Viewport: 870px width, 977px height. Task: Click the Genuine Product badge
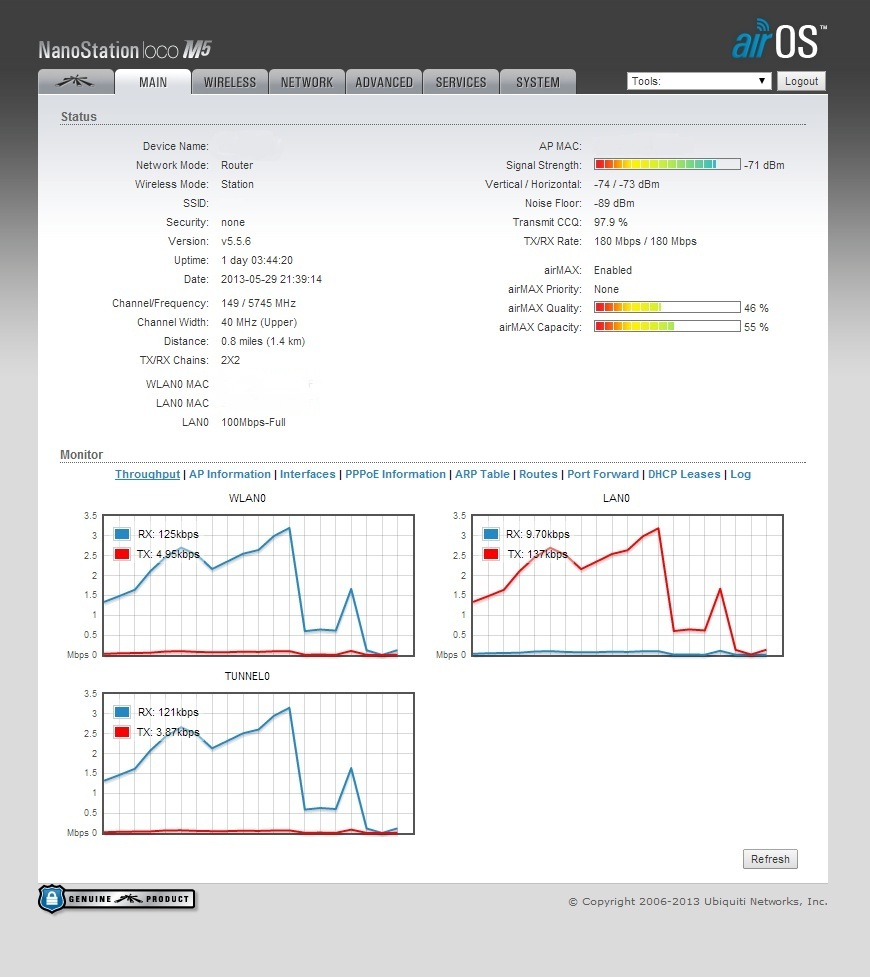click(x=117, y=898)
